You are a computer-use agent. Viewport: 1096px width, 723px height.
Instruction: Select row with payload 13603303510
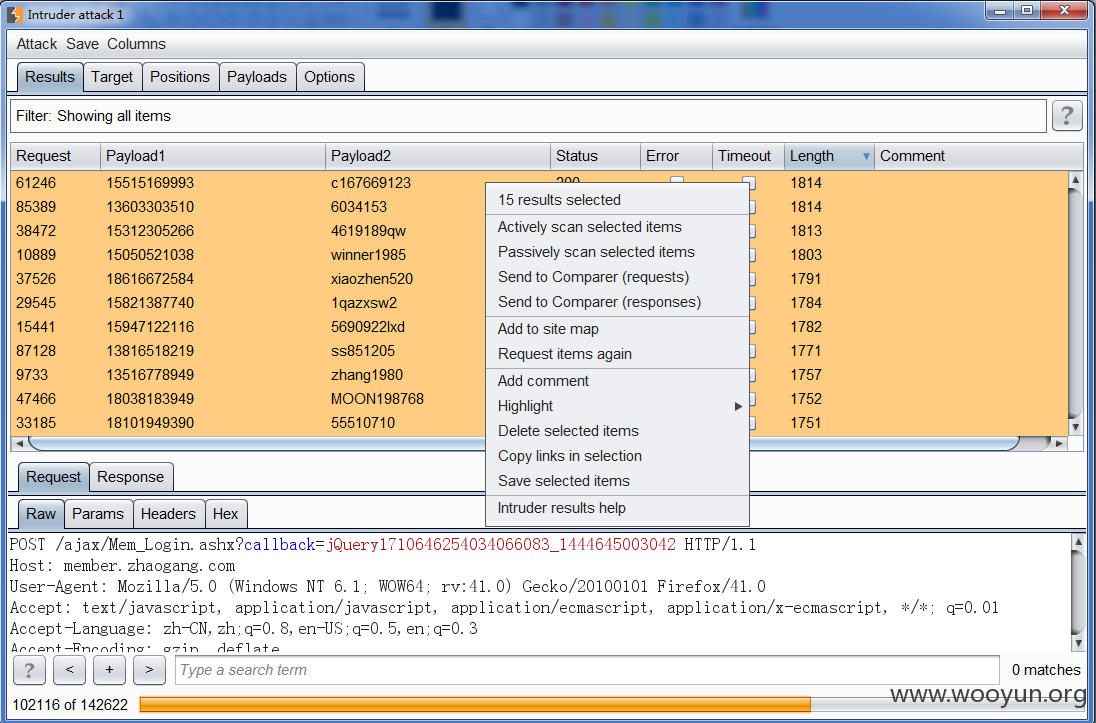click(x=540, y=207)
